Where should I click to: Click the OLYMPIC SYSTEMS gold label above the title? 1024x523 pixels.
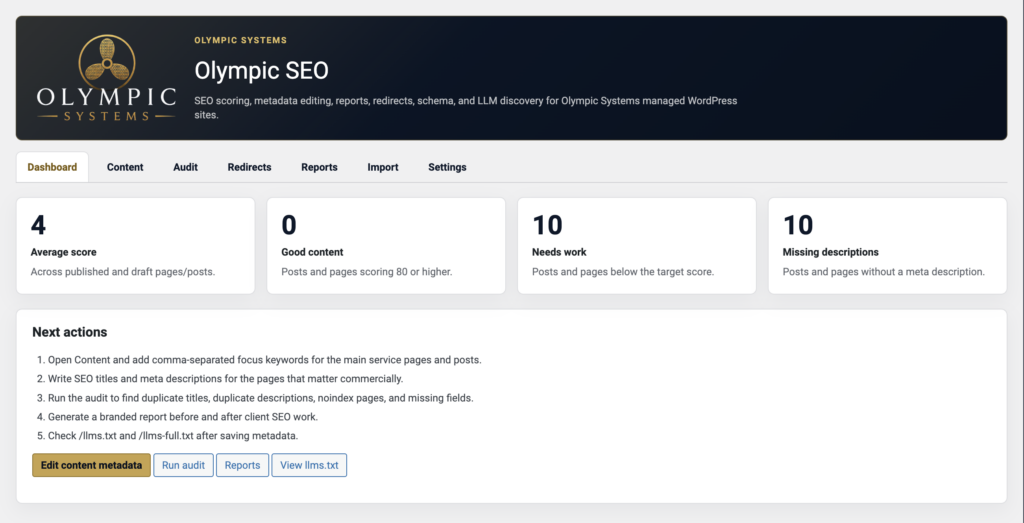[240, 40]
